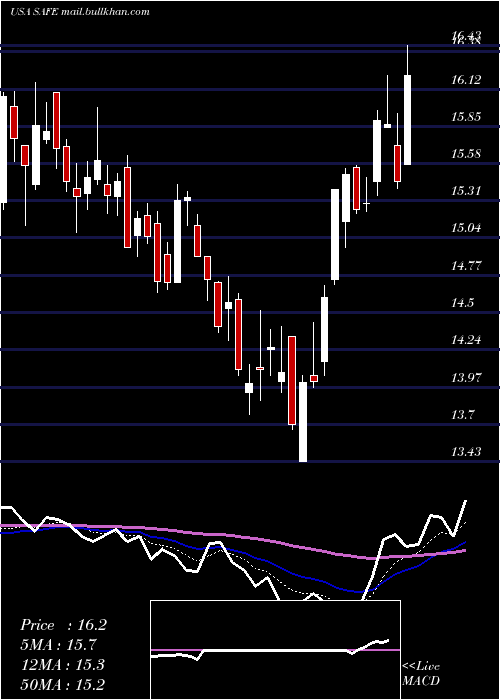
Task: Click the USA SAFE mail.bullkhan.com title text
Action: pyautogui.click(x=79, y=12)
